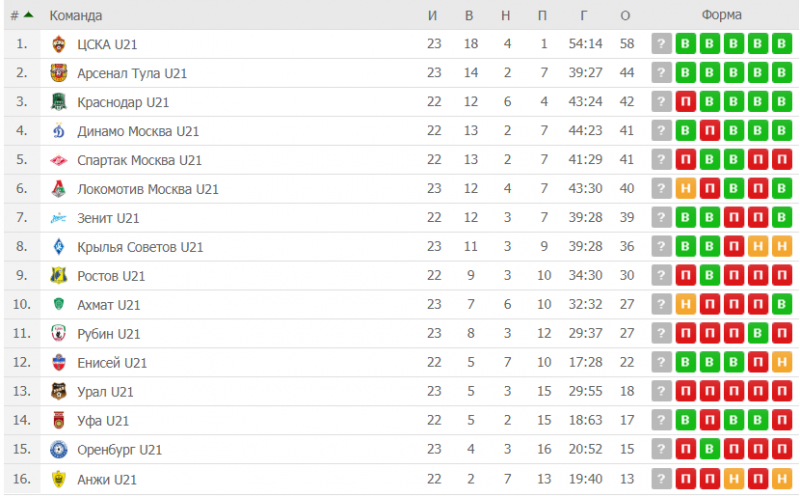
Task: Click the gray question mark badge for ЦСКА U21
Action: point(661,44)
